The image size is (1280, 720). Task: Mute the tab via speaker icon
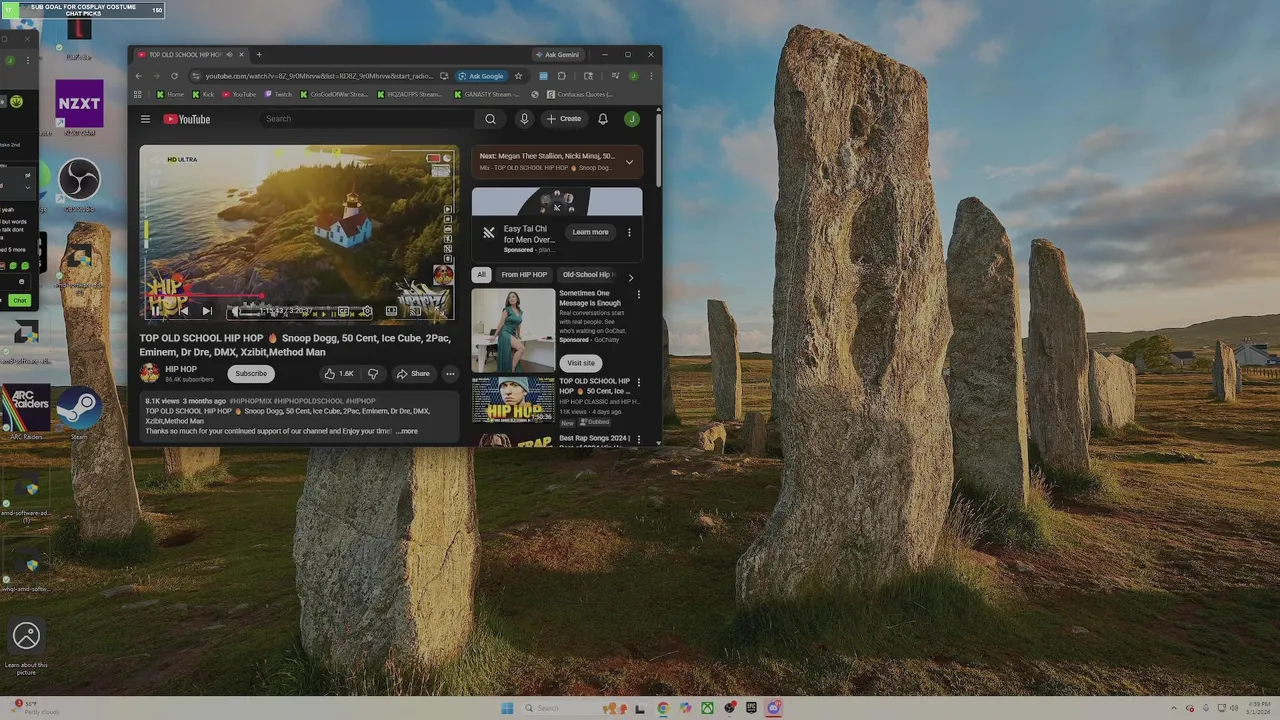229,55
